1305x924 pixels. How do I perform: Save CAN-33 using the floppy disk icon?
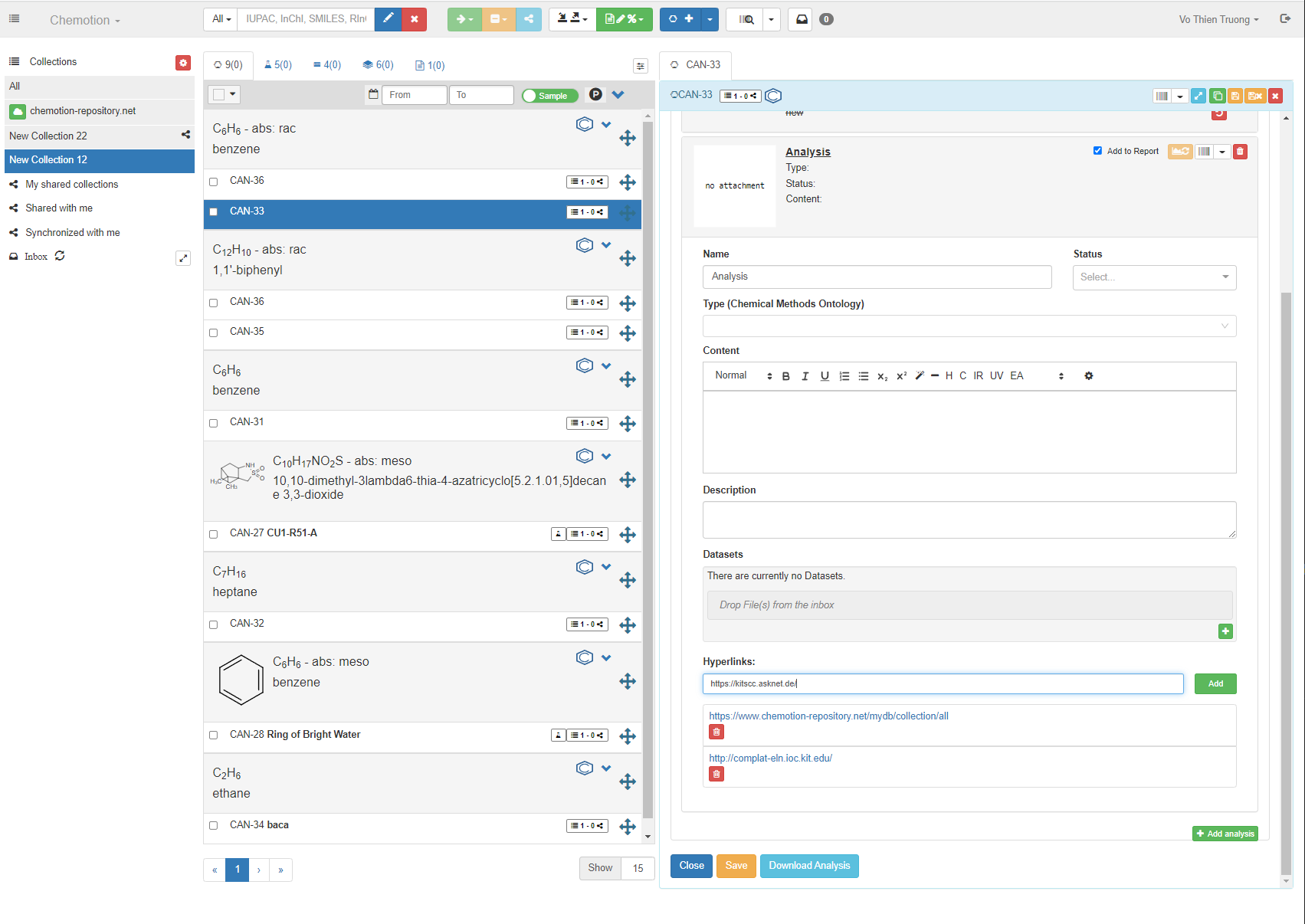[1236, 96]
